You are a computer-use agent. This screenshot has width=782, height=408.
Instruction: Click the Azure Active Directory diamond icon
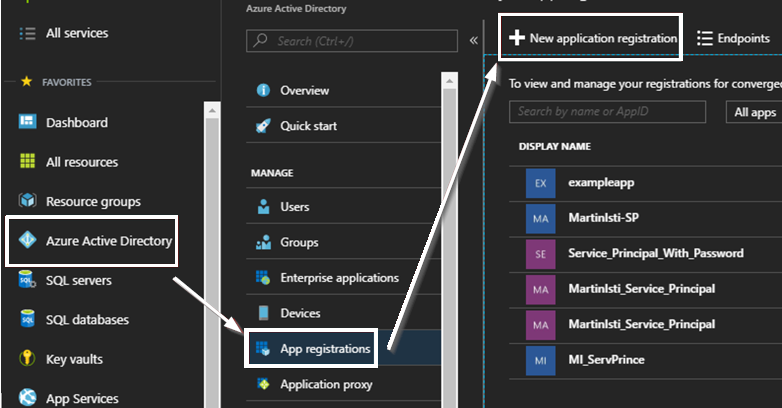coord(27,240)
